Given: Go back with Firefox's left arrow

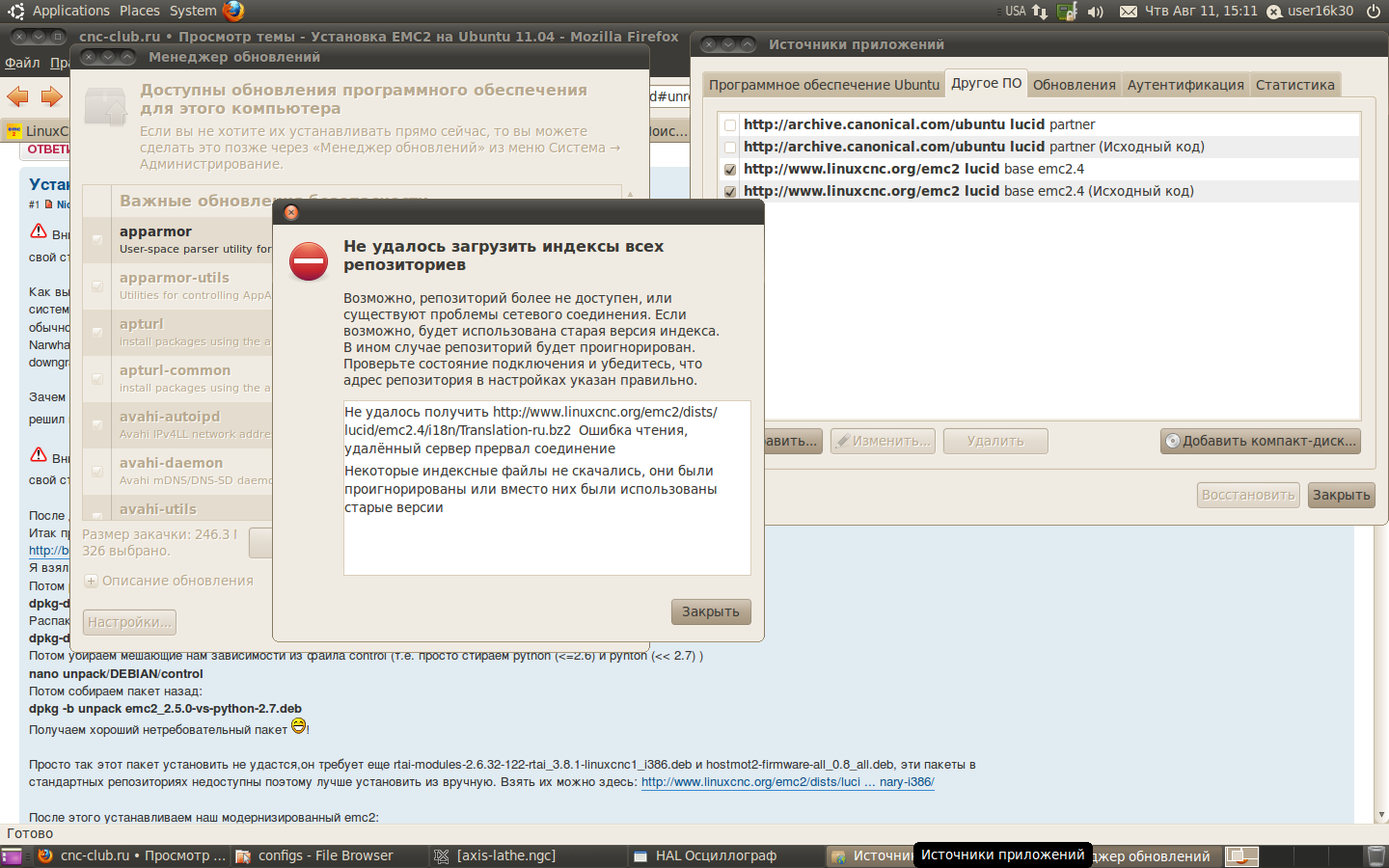Looking at the screenshot, I should [18, 96].
